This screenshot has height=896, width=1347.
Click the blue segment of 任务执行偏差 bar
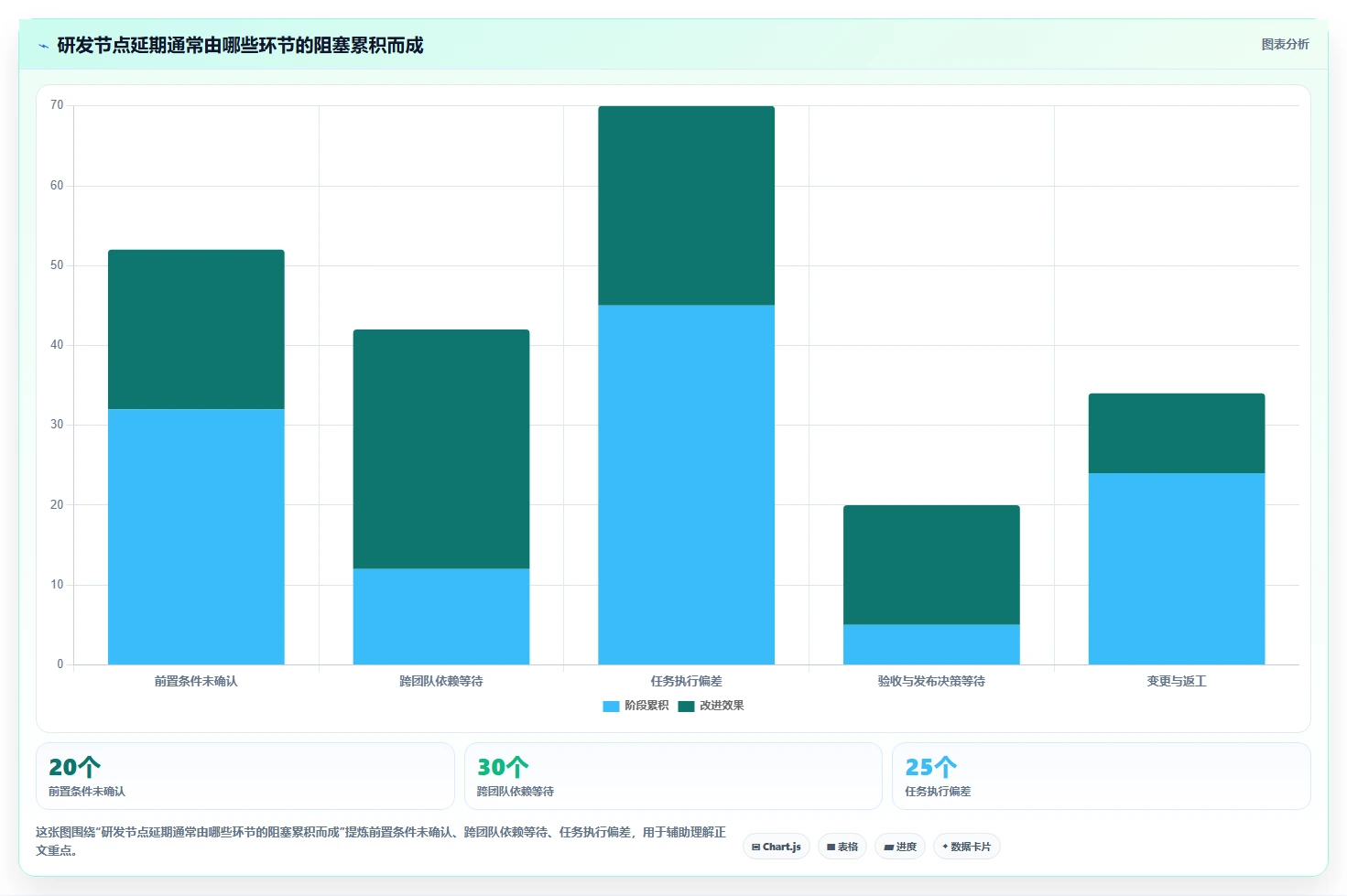[687, 485]
